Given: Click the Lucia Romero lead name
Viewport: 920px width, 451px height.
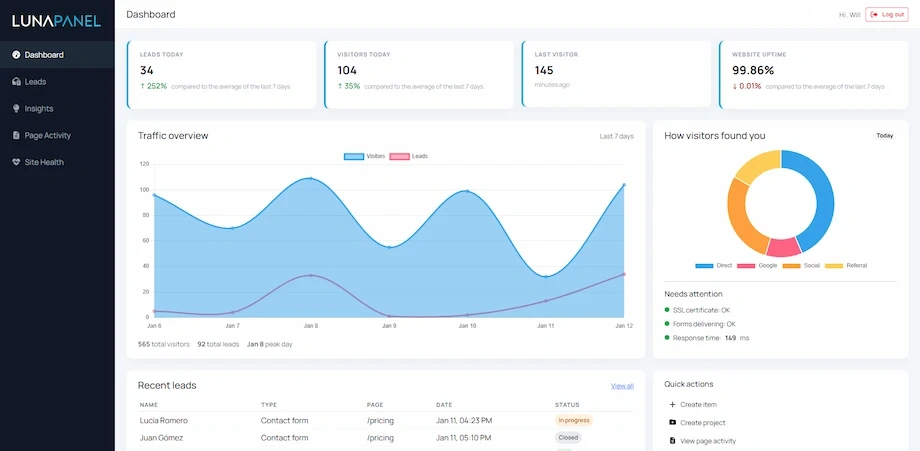Looking at the screenshot, I should coord(164,421).
